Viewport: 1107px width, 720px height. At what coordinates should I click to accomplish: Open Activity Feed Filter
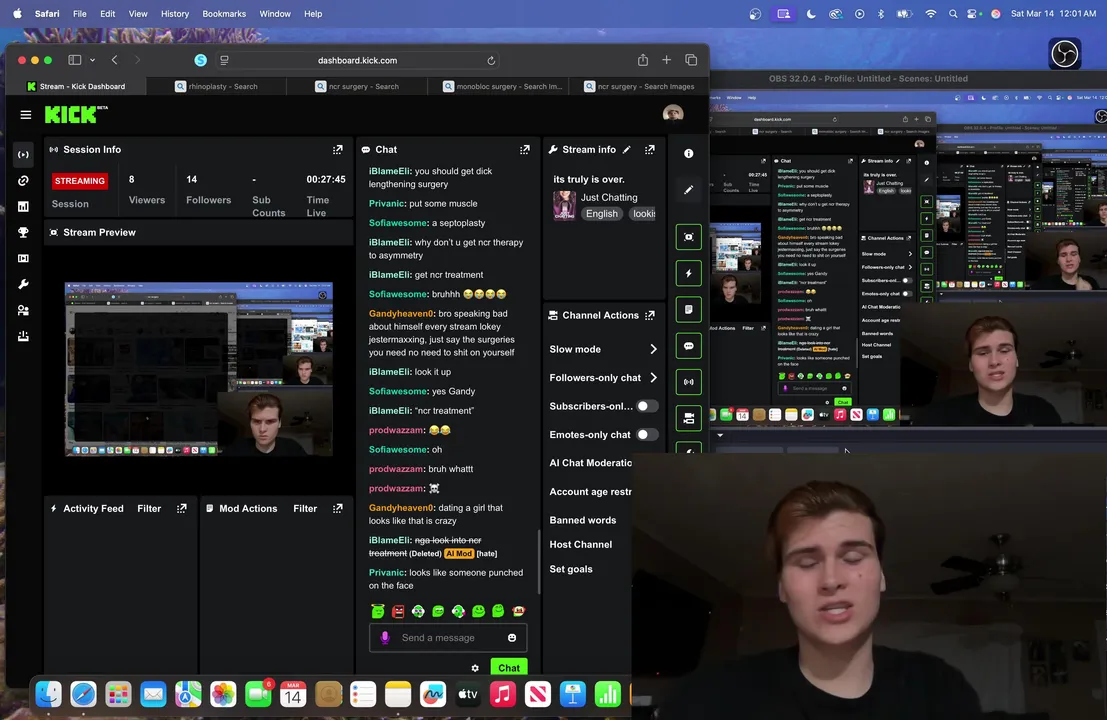coord(149,508)
